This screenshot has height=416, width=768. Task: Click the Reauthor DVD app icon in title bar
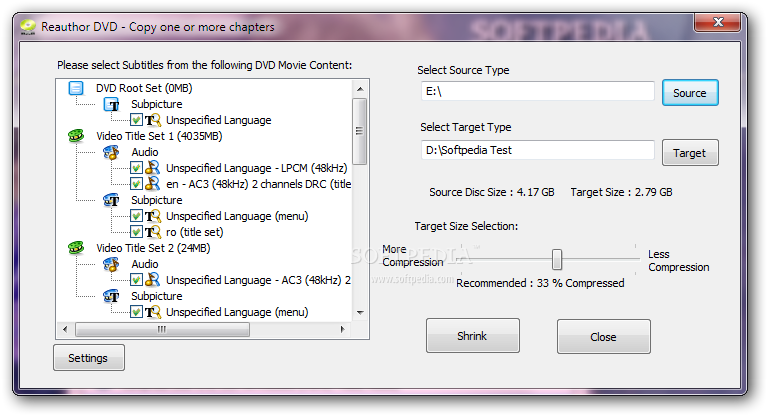click(28, 27)
